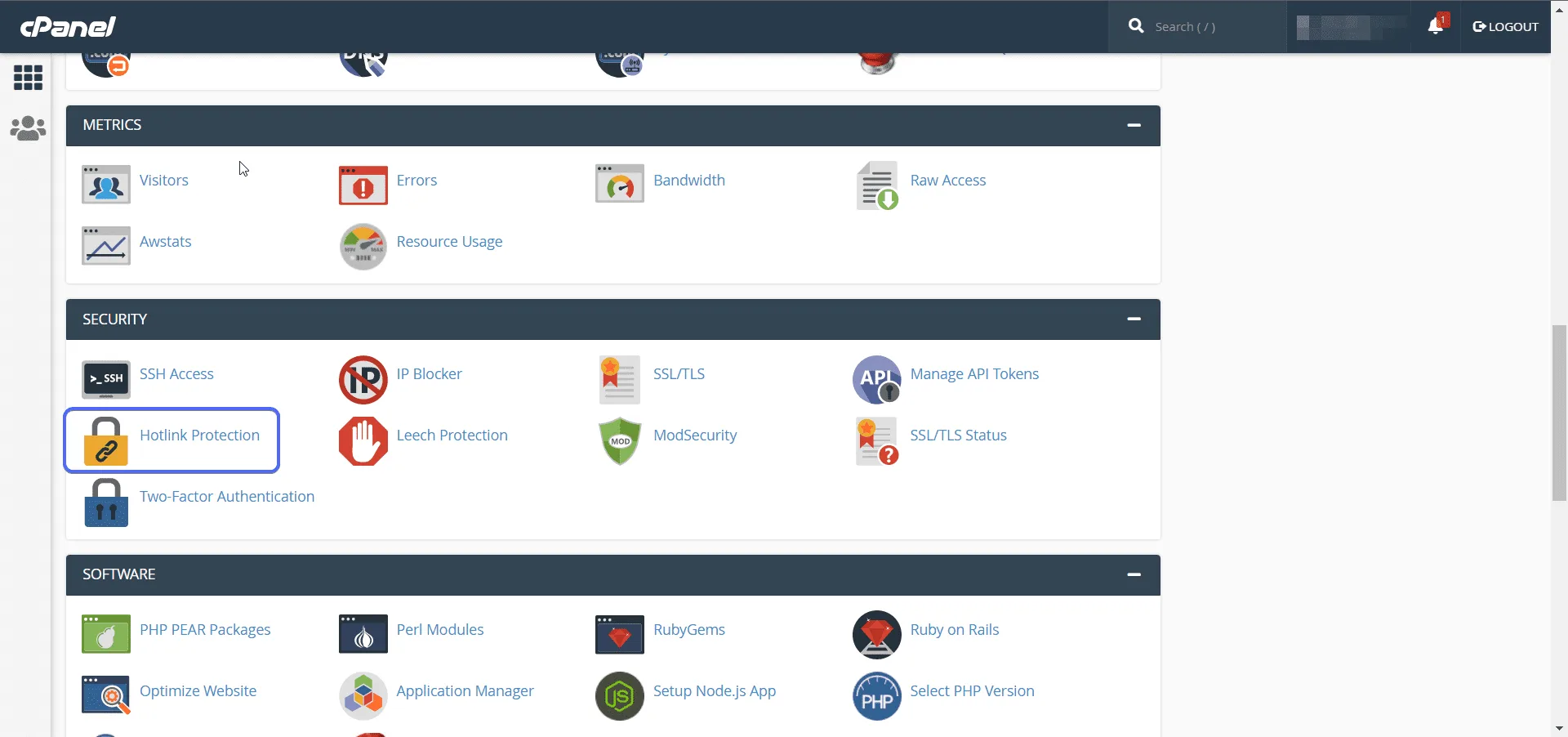Click the IP Blocker icon
The image size is (1568, 737).
pyautogui.click(x=363, y=379)
